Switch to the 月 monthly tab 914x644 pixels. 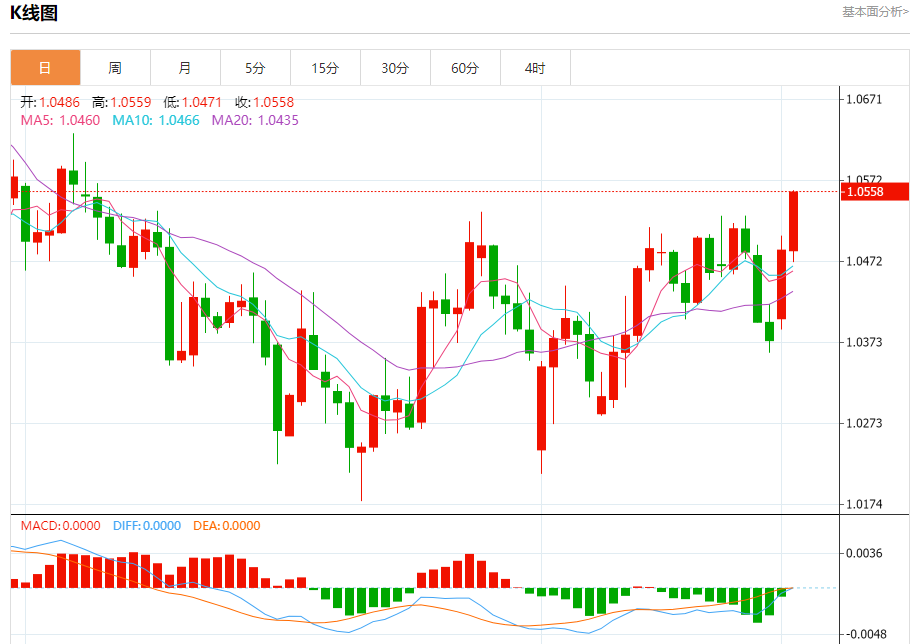click(185, 68)
